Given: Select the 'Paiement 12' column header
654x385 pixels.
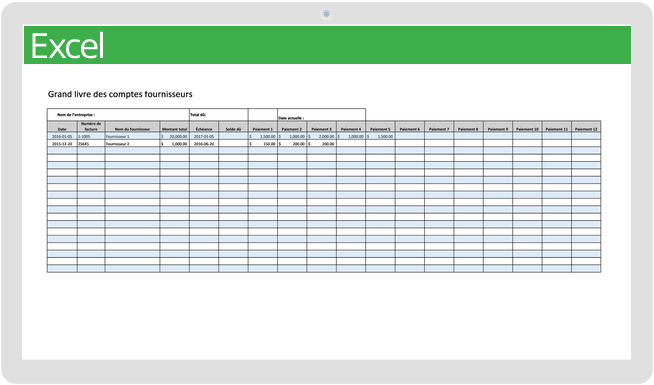Looking at the screenshot, I should click(x=586, y=126).
